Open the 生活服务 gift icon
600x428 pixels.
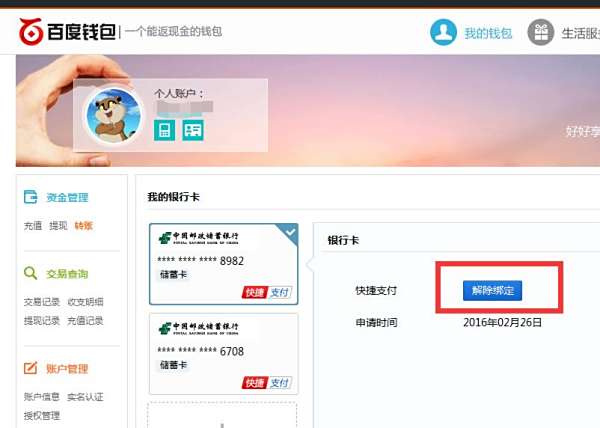click(540, 33)
